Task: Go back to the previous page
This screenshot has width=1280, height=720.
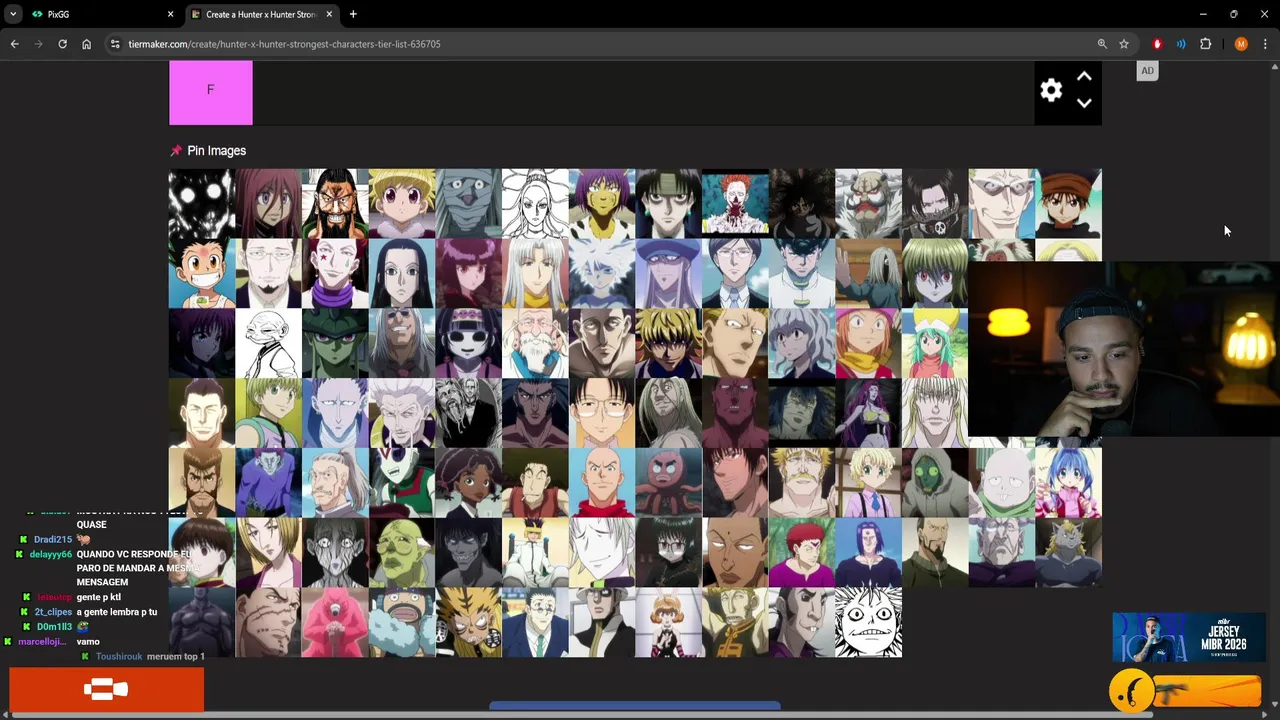Action: point(14,44)
